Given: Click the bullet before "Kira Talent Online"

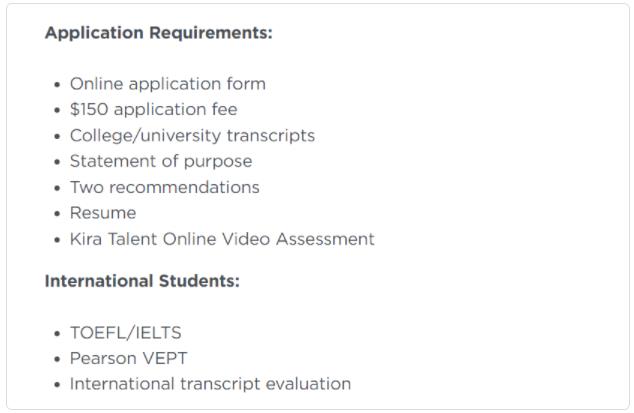Looking at the screenshot, I should (x=55, y=240).
